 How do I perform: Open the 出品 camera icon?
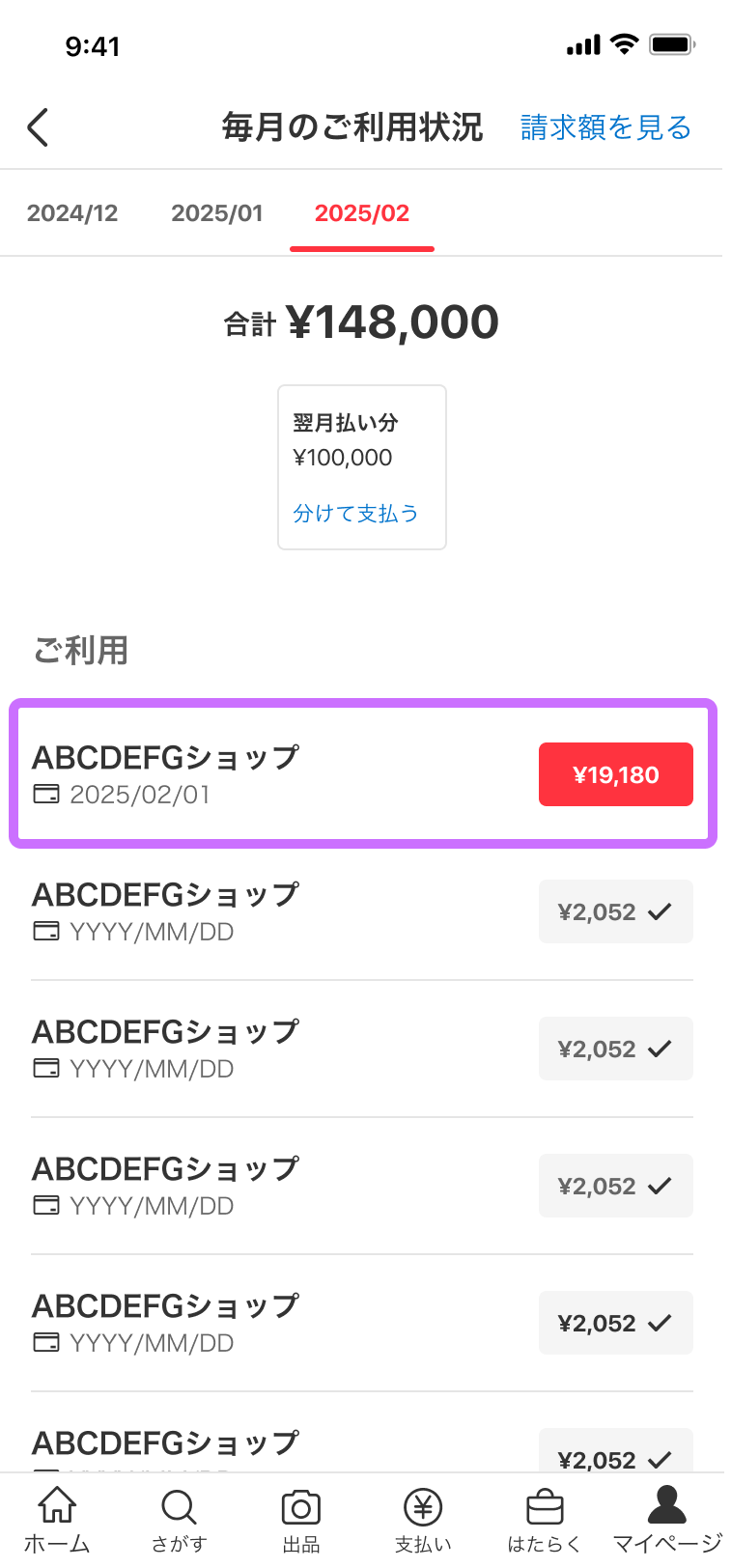pyautogui.click(x=301, y=1507)
